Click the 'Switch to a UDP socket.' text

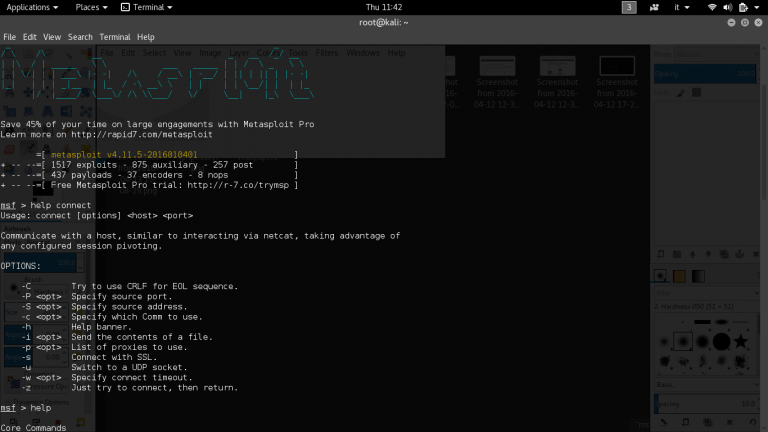coord(129,367)
